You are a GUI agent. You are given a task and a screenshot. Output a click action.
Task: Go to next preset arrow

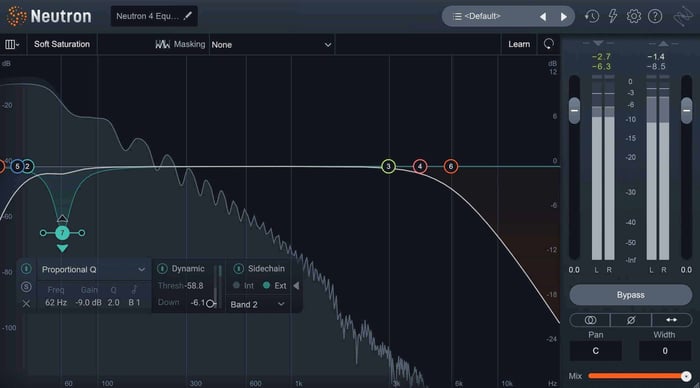click(x=563, y=17)
